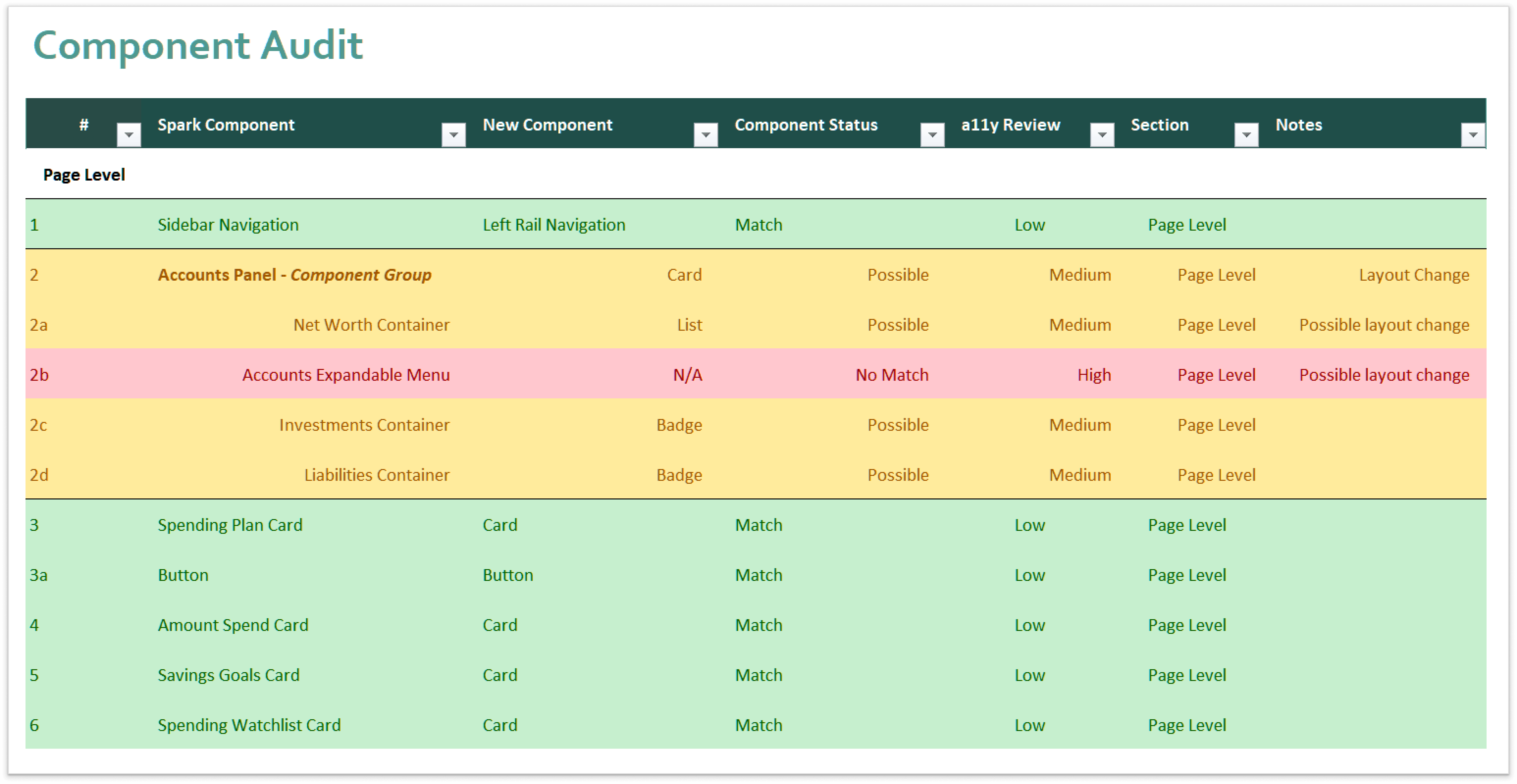Click the New Component header label
Screen dimensions: 1517x784
coord(548,125)
